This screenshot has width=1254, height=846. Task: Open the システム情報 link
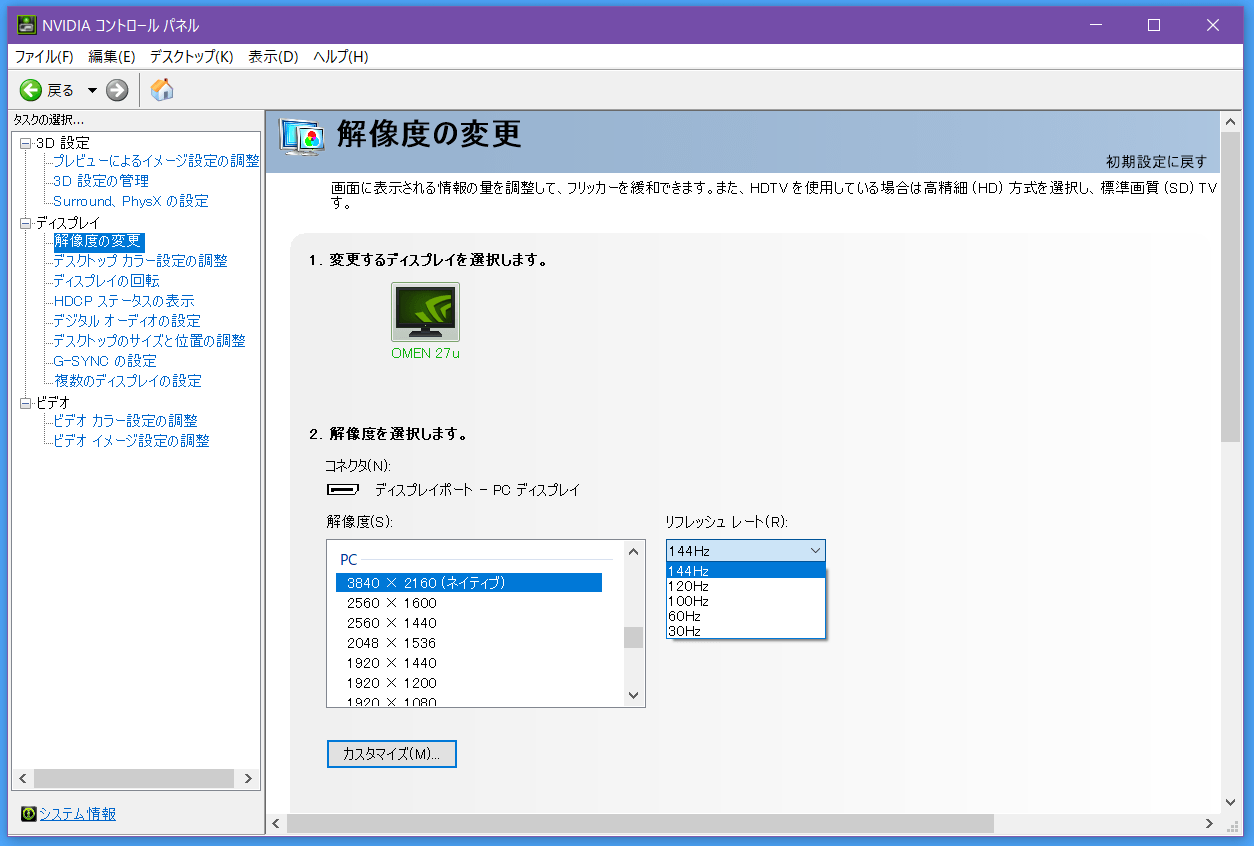click(x=77, y=814)
